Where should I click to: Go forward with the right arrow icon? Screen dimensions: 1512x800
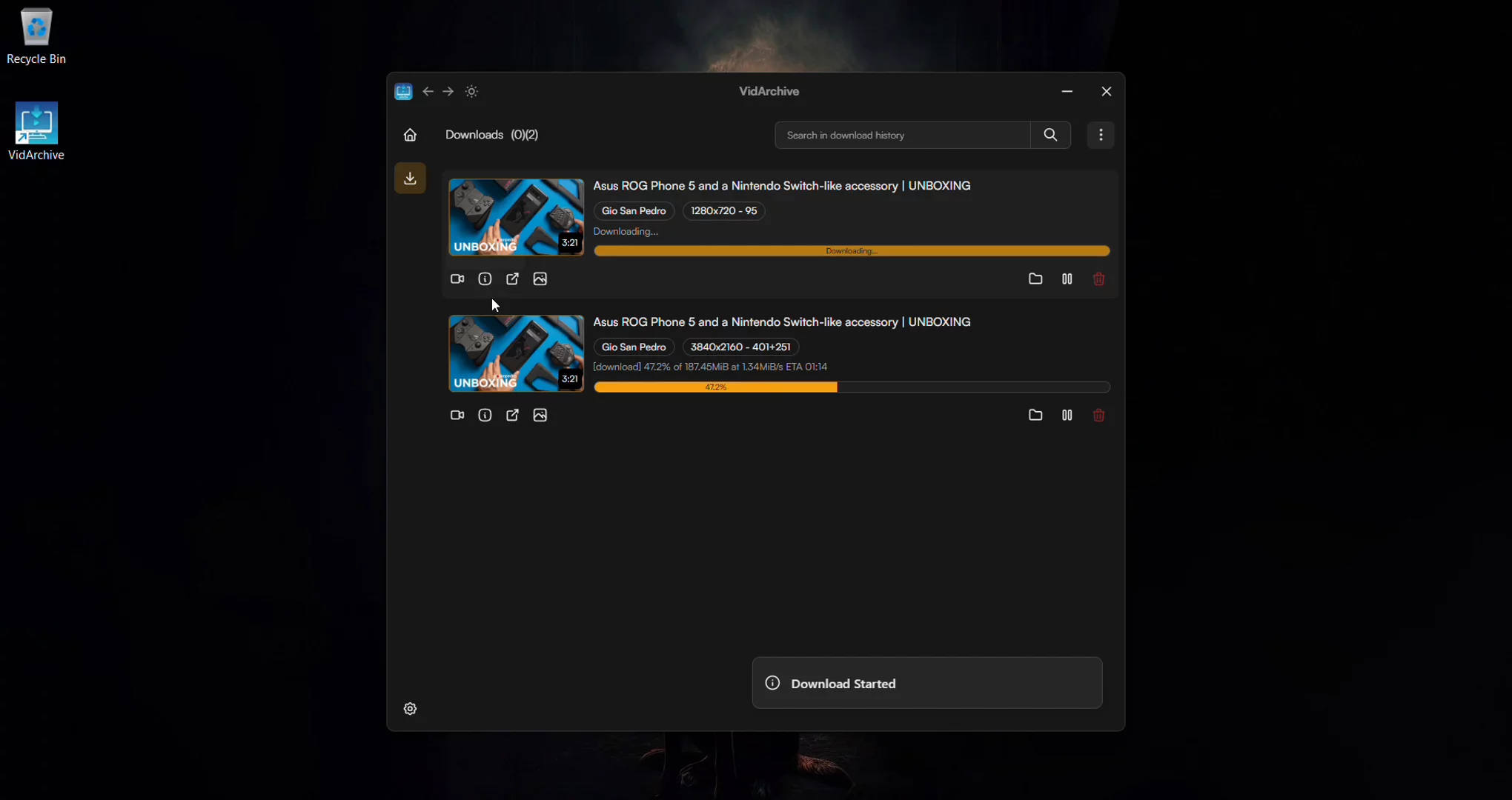click(448, 91)
